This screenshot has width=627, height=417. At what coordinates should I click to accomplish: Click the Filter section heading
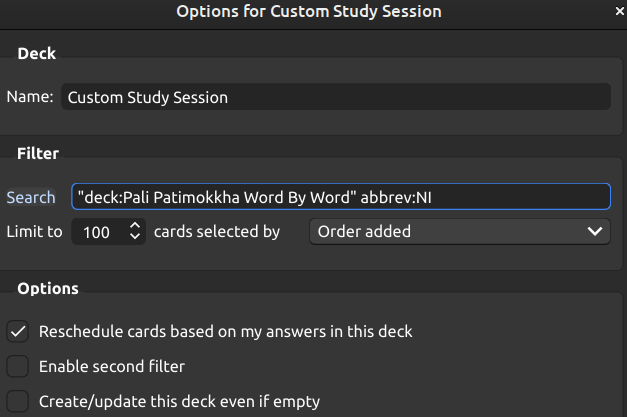[38, 153]
